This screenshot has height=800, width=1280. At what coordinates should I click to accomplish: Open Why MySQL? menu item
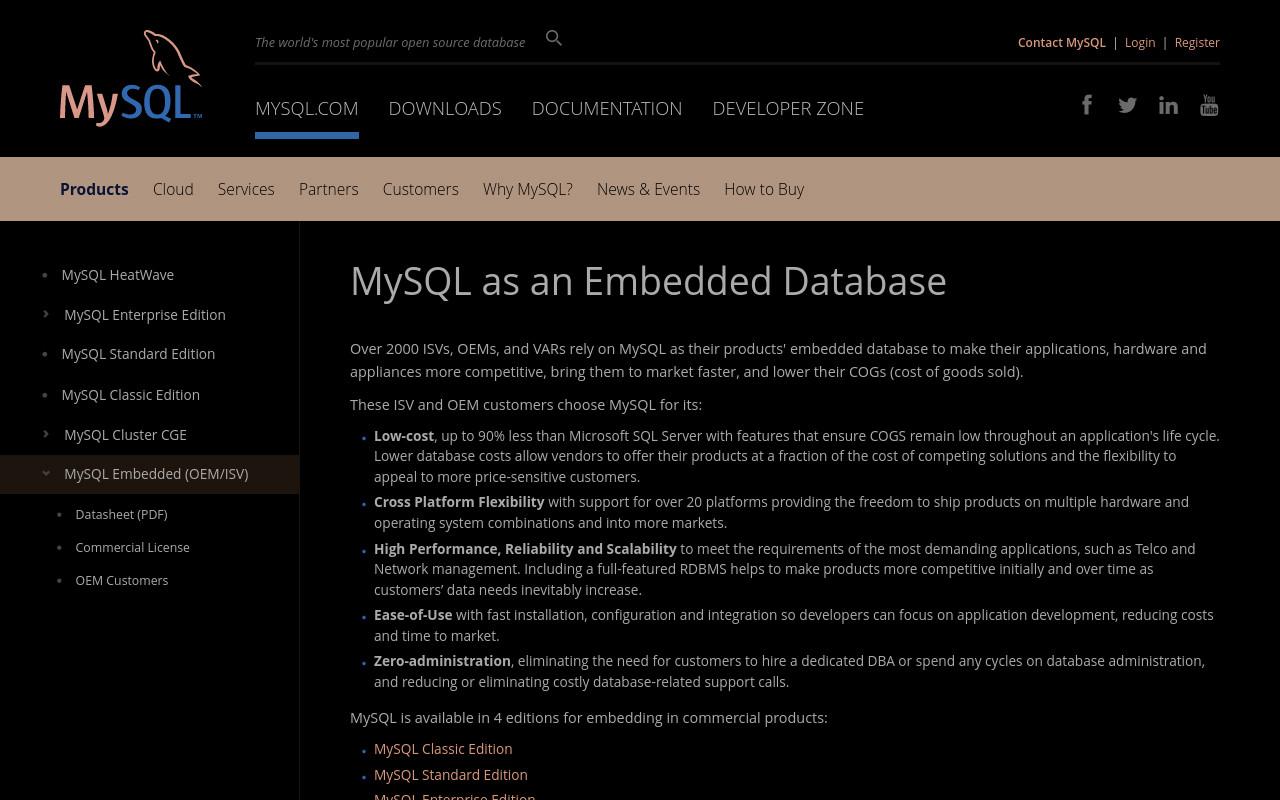click(x=527, y=189)
